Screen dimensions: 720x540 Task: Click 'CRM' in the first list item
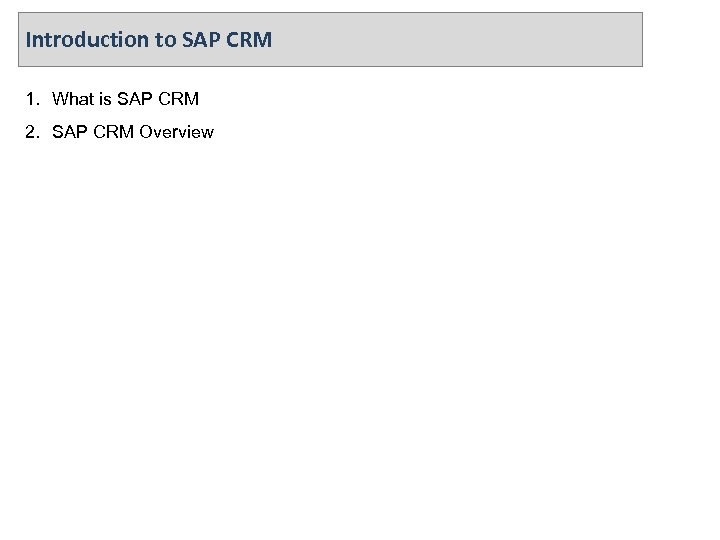point(178,99)
